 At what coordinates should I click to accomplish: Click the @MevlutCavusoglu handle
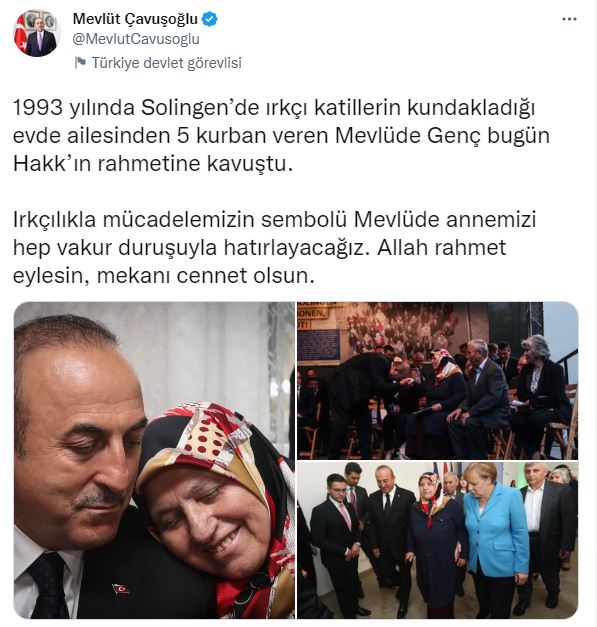[136, 40]
